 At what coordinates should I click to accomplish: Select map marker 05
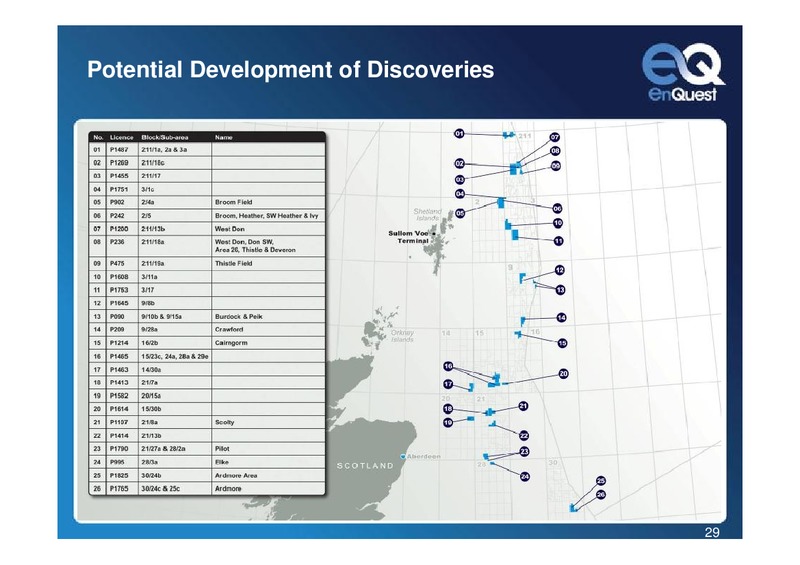[x=460, y=213]
